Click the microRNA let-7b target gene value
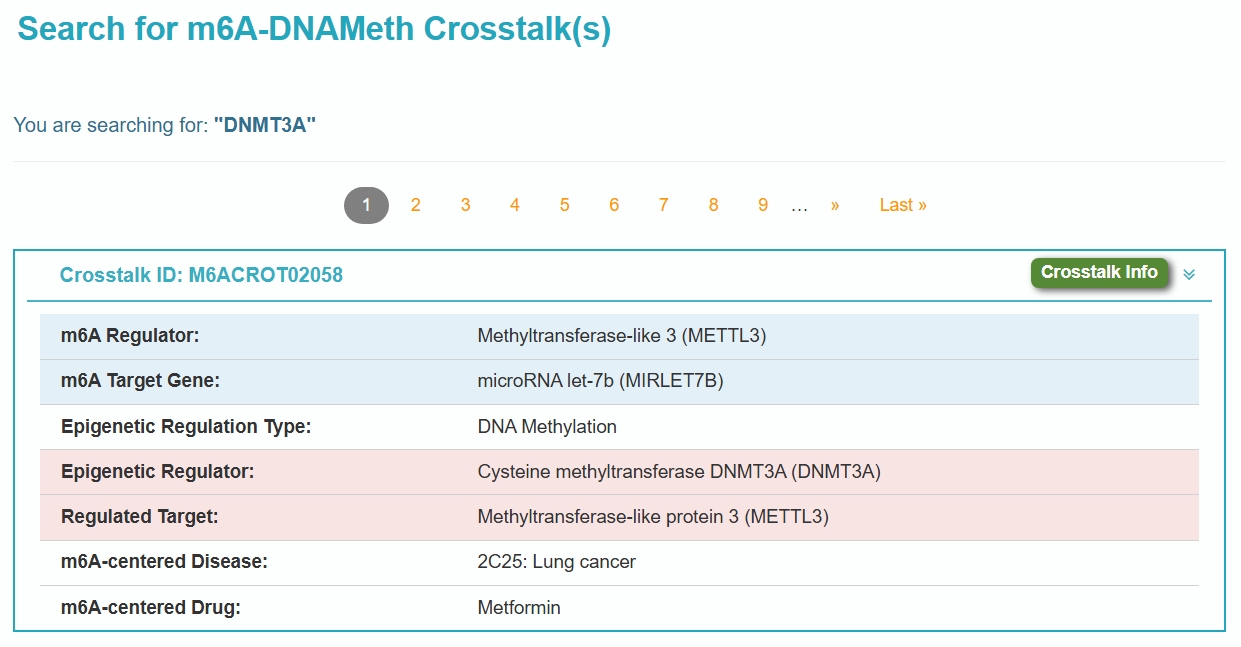This screenshot has width=1241, height=647. pos(600,381)
